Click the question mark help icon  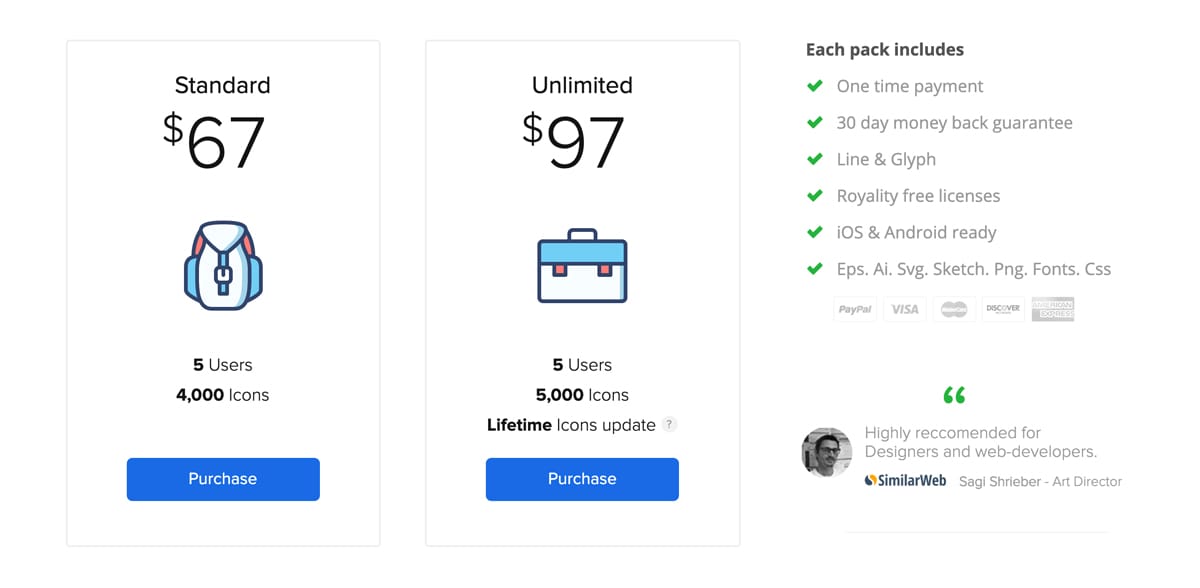point(670,425)
